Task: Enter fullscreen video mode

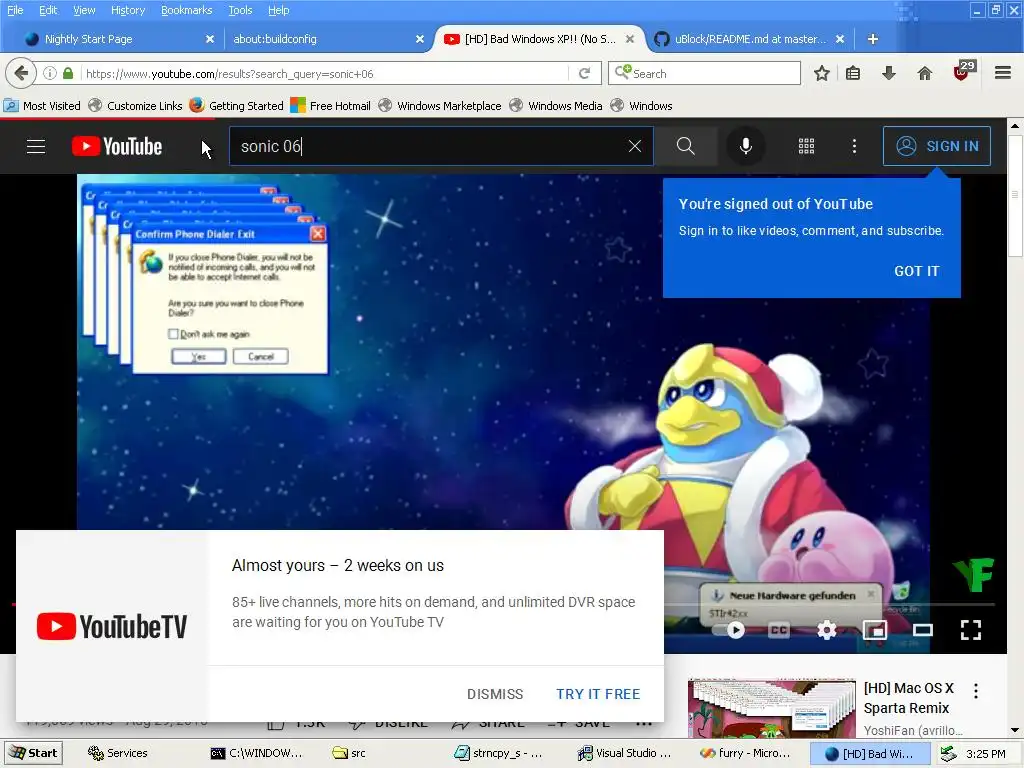Action: 971,630
